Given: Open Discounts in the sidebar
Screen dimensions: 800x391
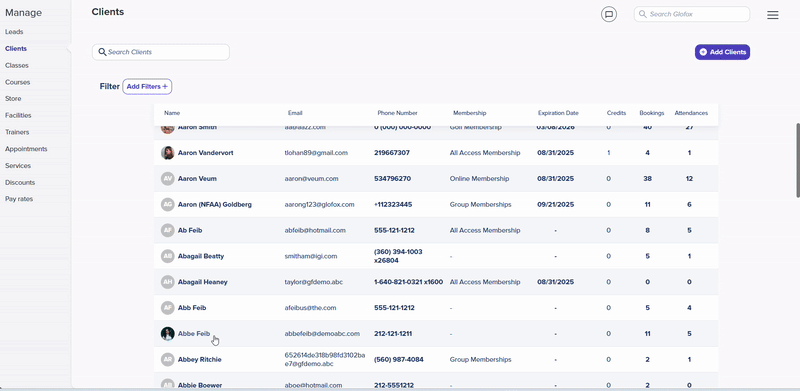Looking at the screenshot, I should coord(20,182).
